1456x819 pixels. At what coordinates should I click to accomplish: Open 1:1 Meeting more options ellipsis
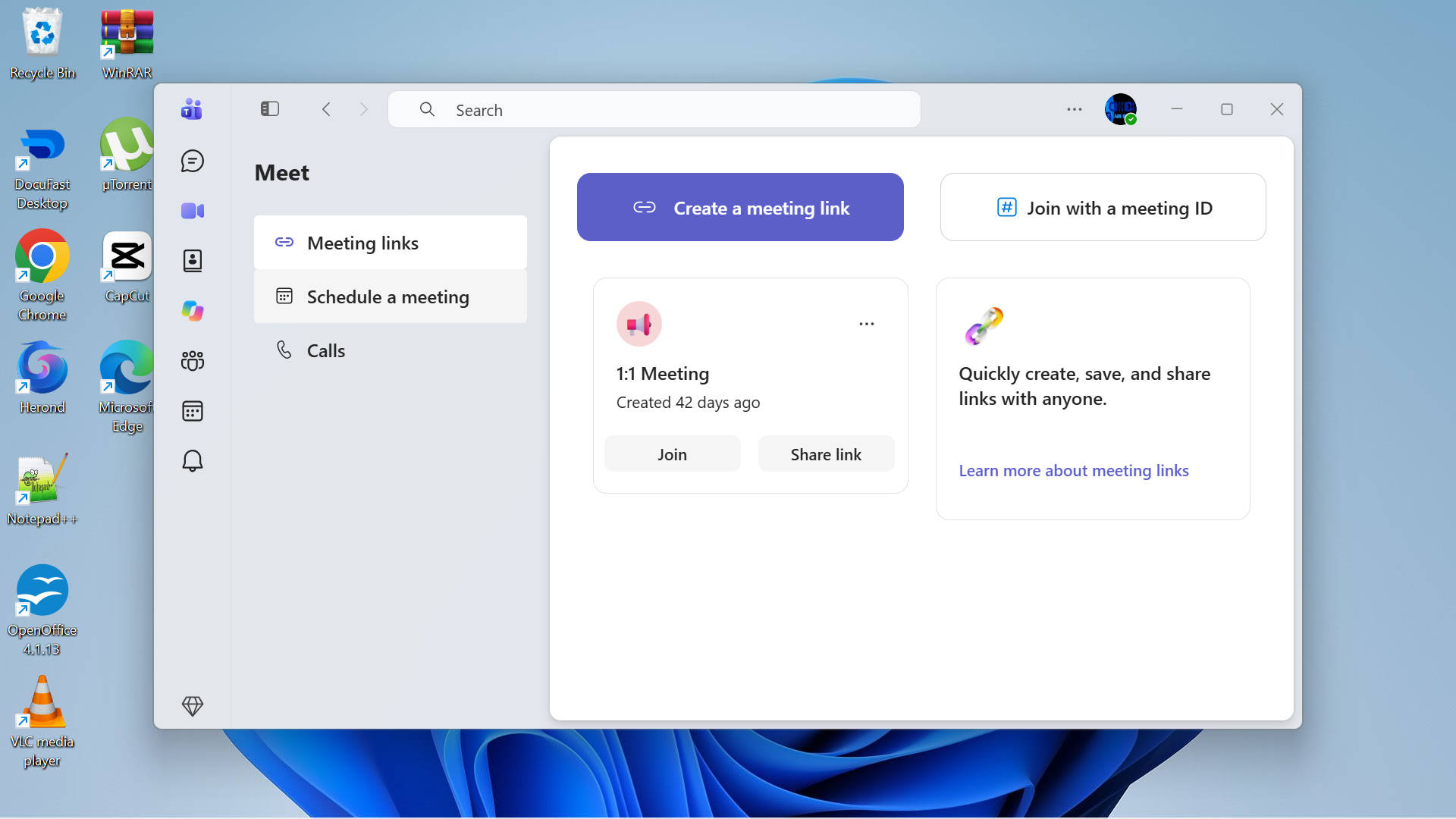pyautogui.click(x=867, y=324)
